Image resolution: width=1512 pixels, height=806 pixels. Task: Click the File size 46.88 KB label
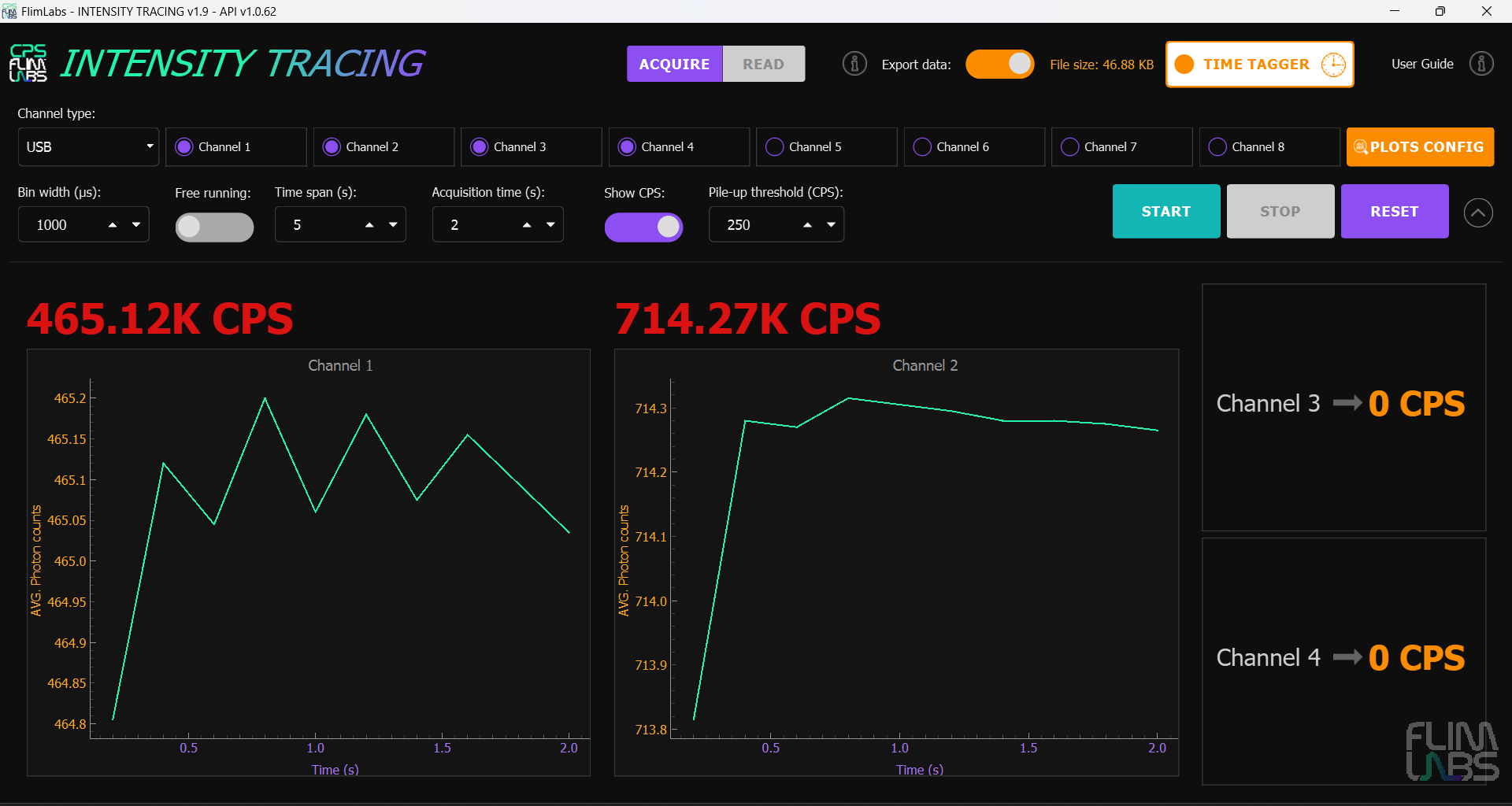click(1101, 65)
